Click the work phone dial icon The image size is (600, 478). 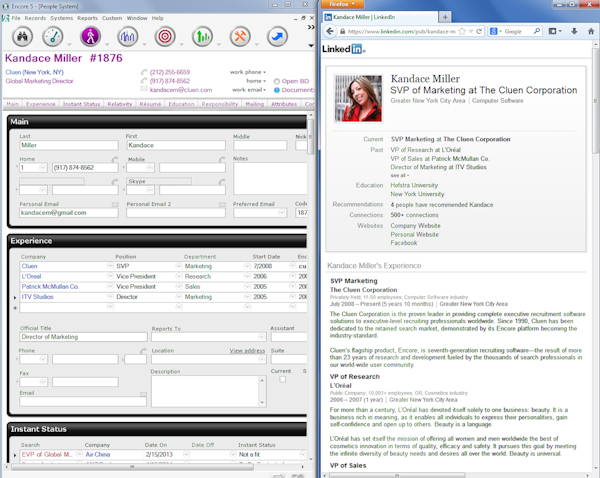pyautogui.click(x=144, y=72)
